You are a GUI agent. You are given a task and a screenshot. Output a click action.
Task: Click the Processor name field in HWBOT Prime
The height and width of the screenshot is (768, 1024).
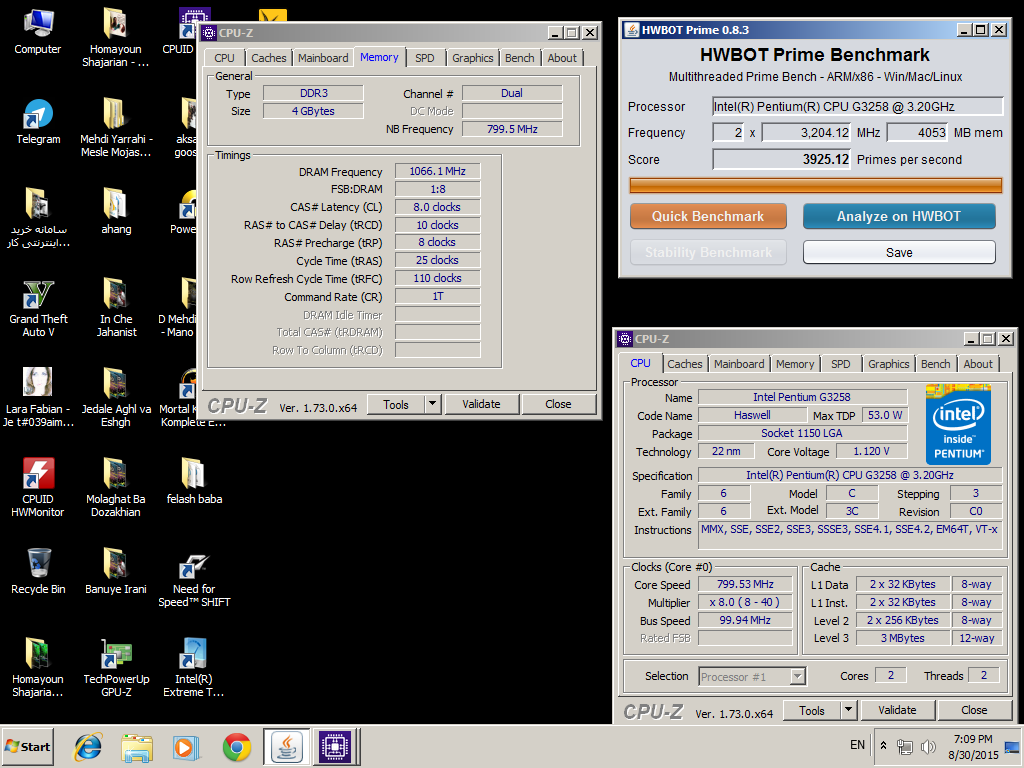pyautogui.click(x=857, y=106)
